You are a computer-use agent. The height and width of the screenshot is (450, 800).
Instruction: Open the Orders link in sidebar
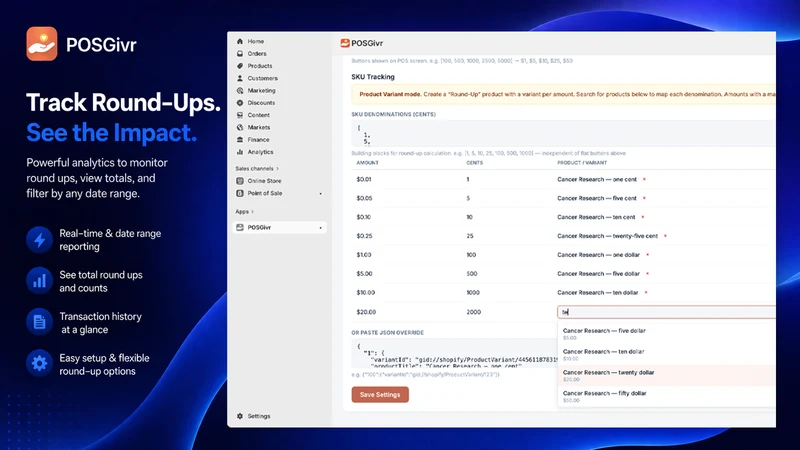click(257, 54)
